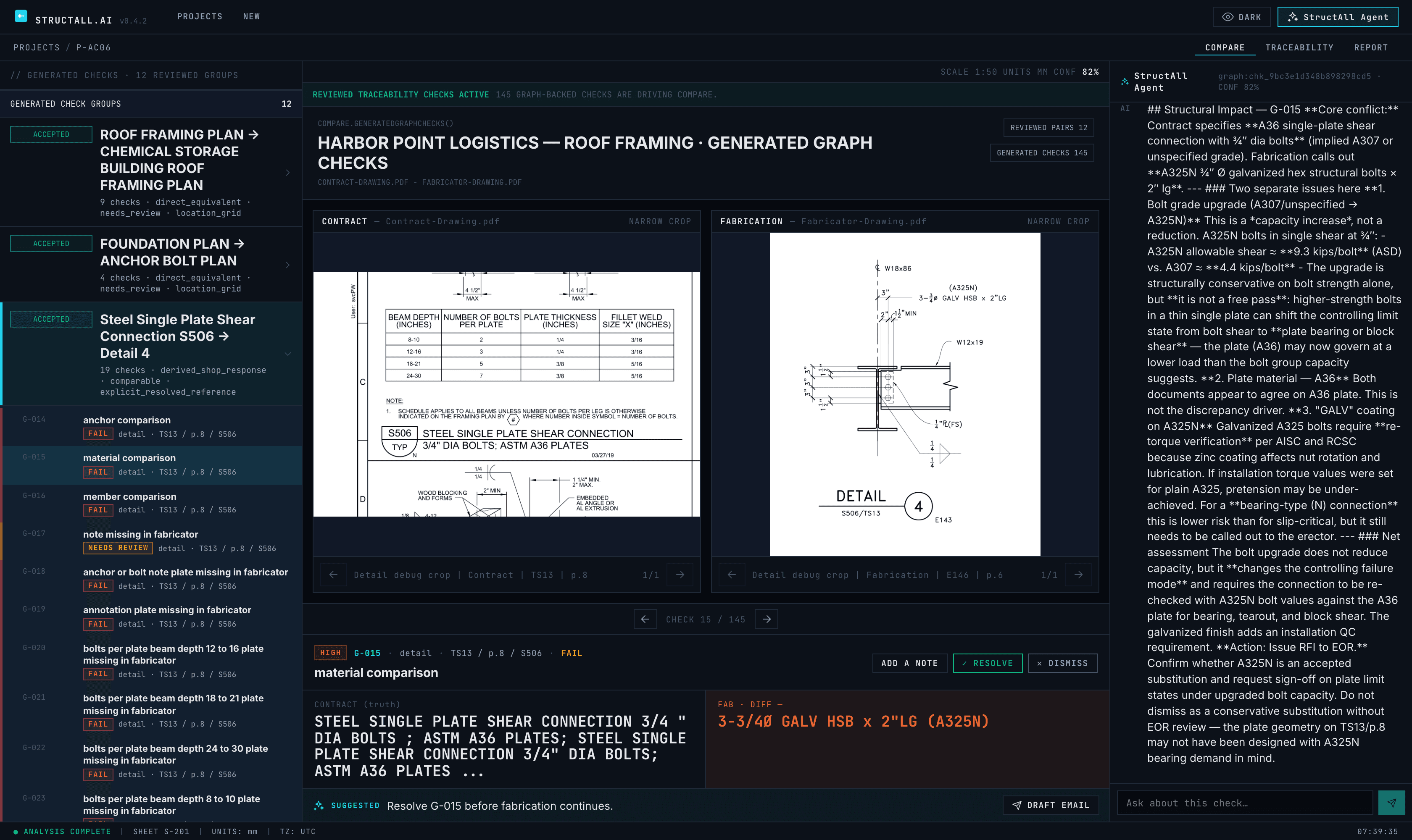Click DRAFT EMAIL button

(1051, 805)
